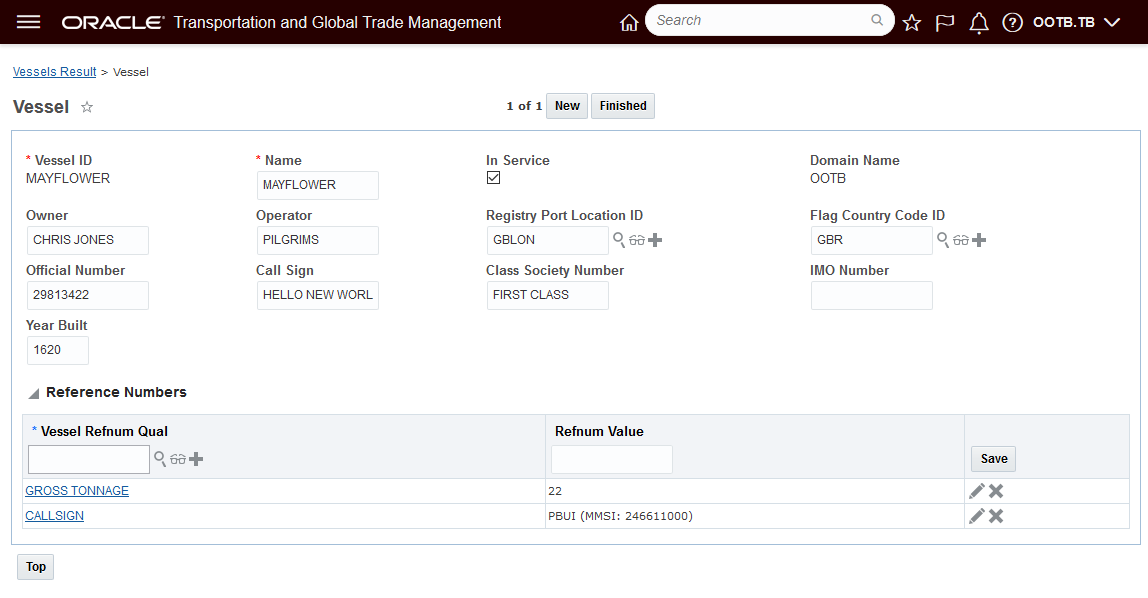
Task: Search Registry Port Location ID with magnifier
Action: point(619,240)
